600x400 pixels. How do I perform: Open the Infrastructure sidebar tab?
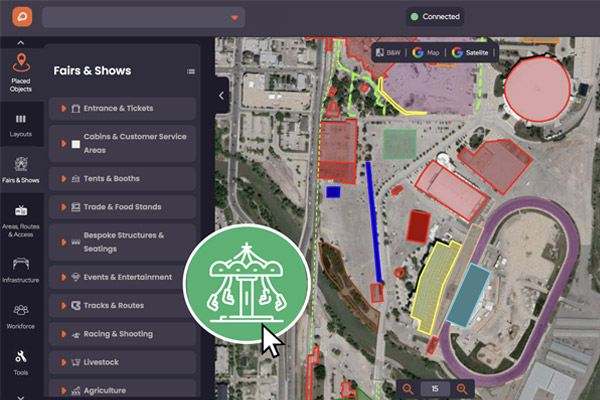pyautogui.click(x=21, y=270)
